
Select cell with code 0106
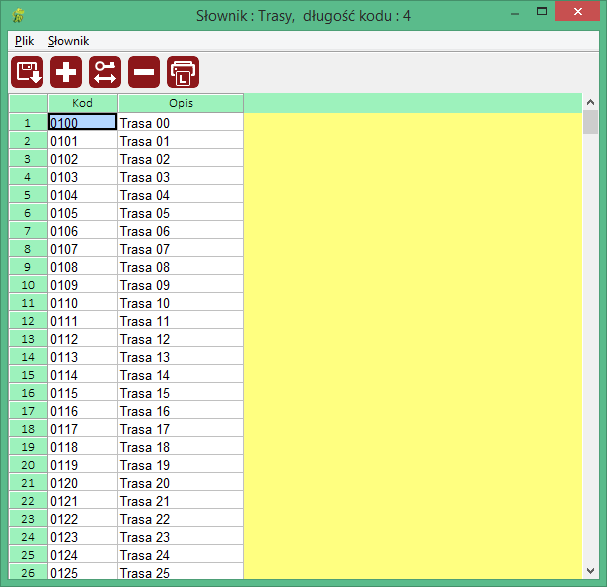coord(82,231)
